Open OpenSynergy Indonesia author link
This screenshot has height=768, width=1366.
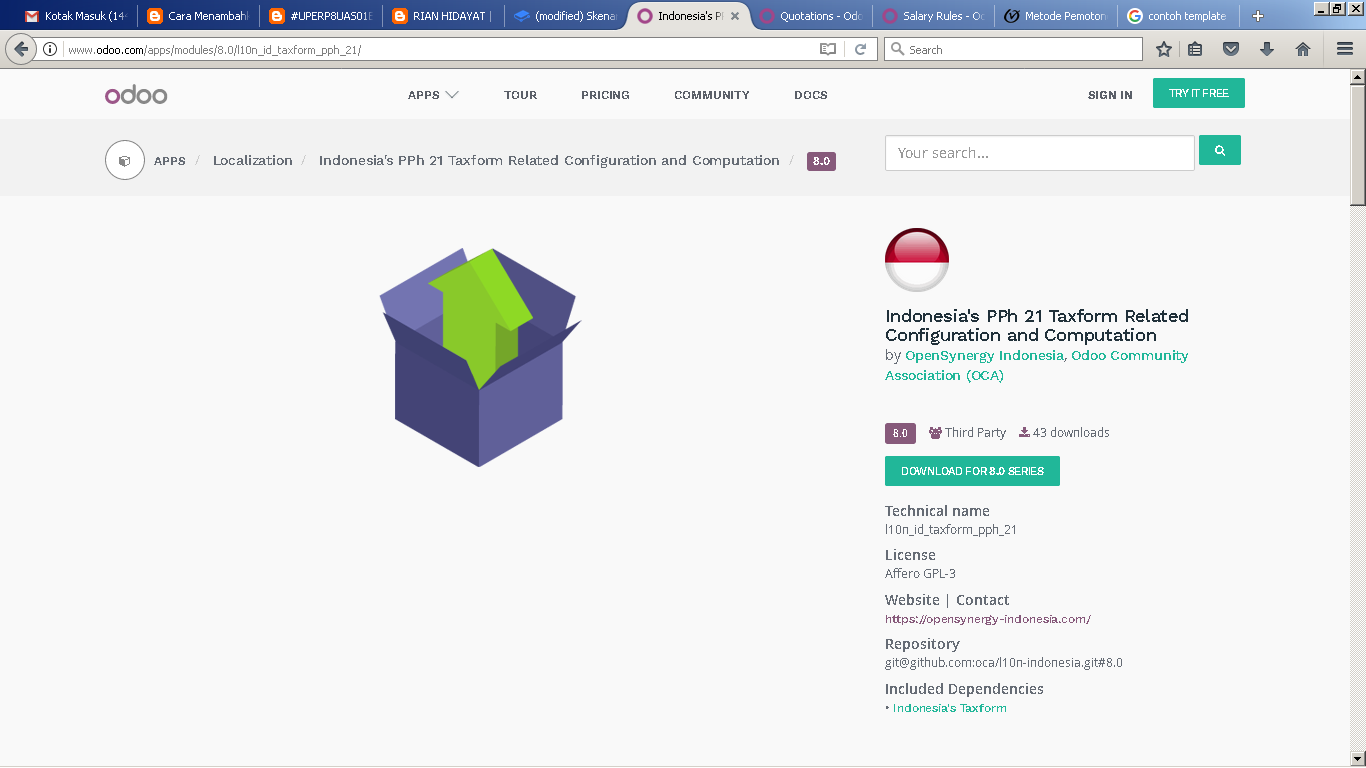click(x=984, y=355)
